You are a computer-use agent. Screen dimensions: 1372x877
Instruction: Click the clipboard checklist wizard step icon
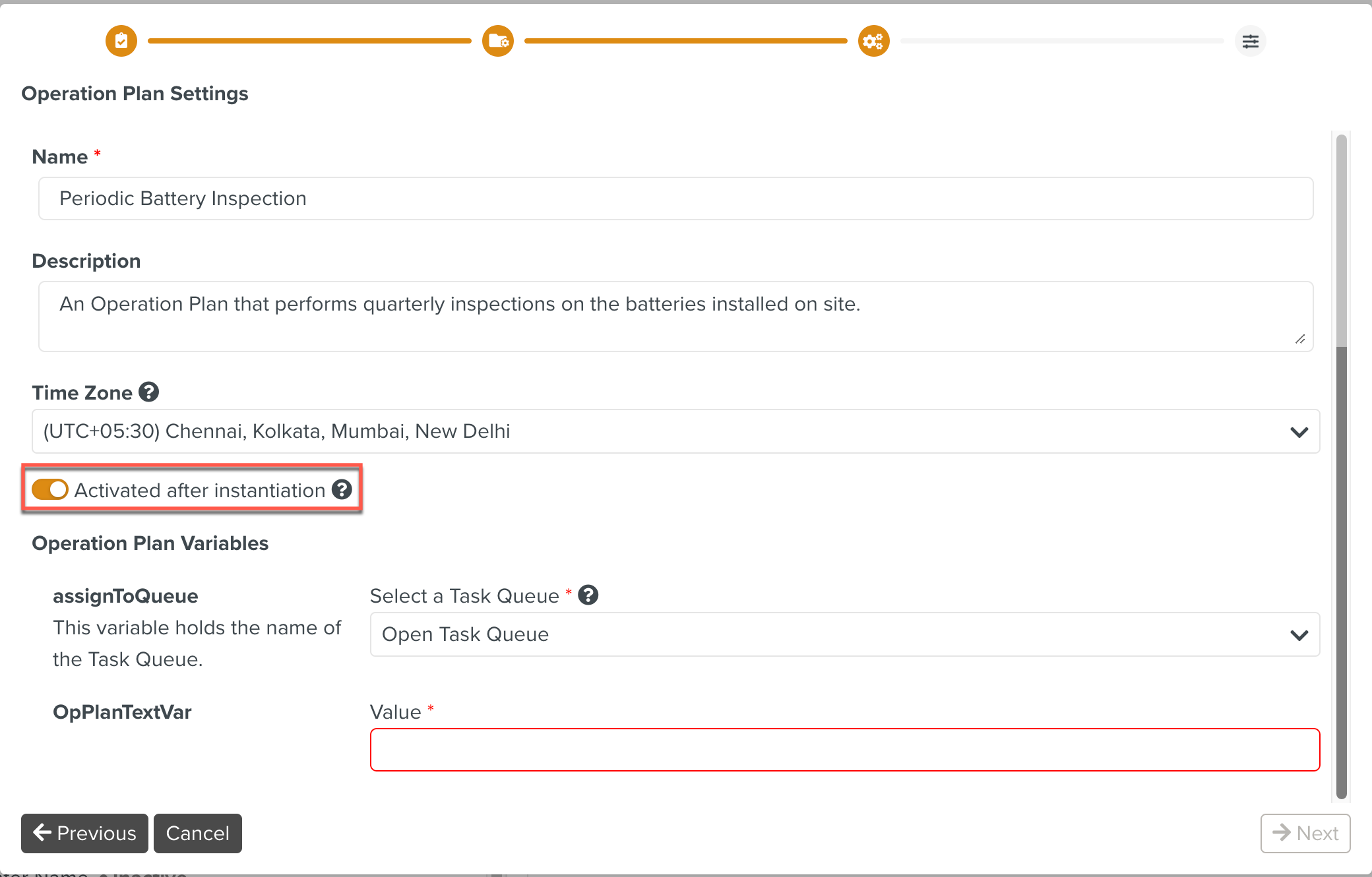pyautogui.click(x=121, y=42)
